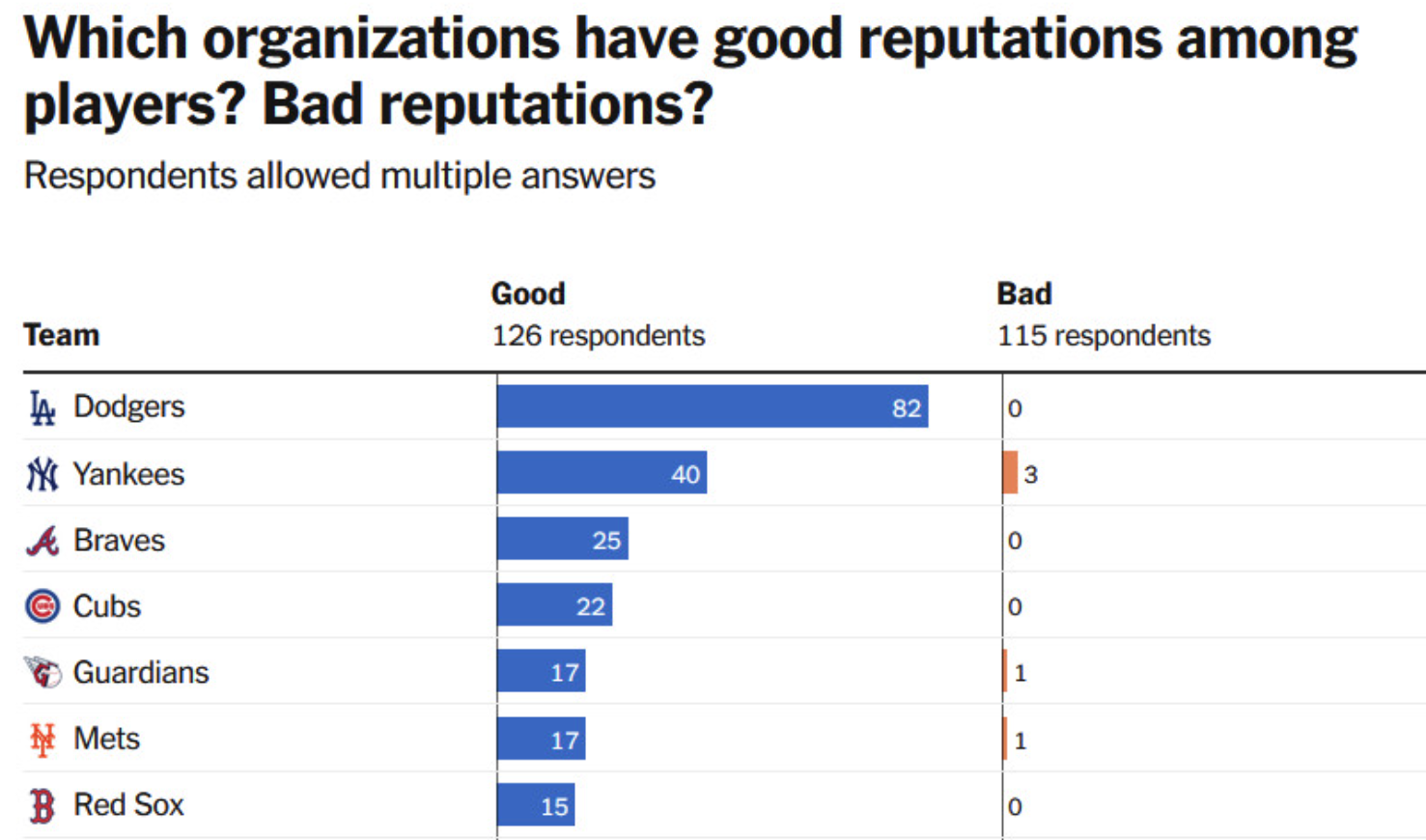Select the Yankees blue bar showing 40
1426x840 pixels.
click(601, 473)
